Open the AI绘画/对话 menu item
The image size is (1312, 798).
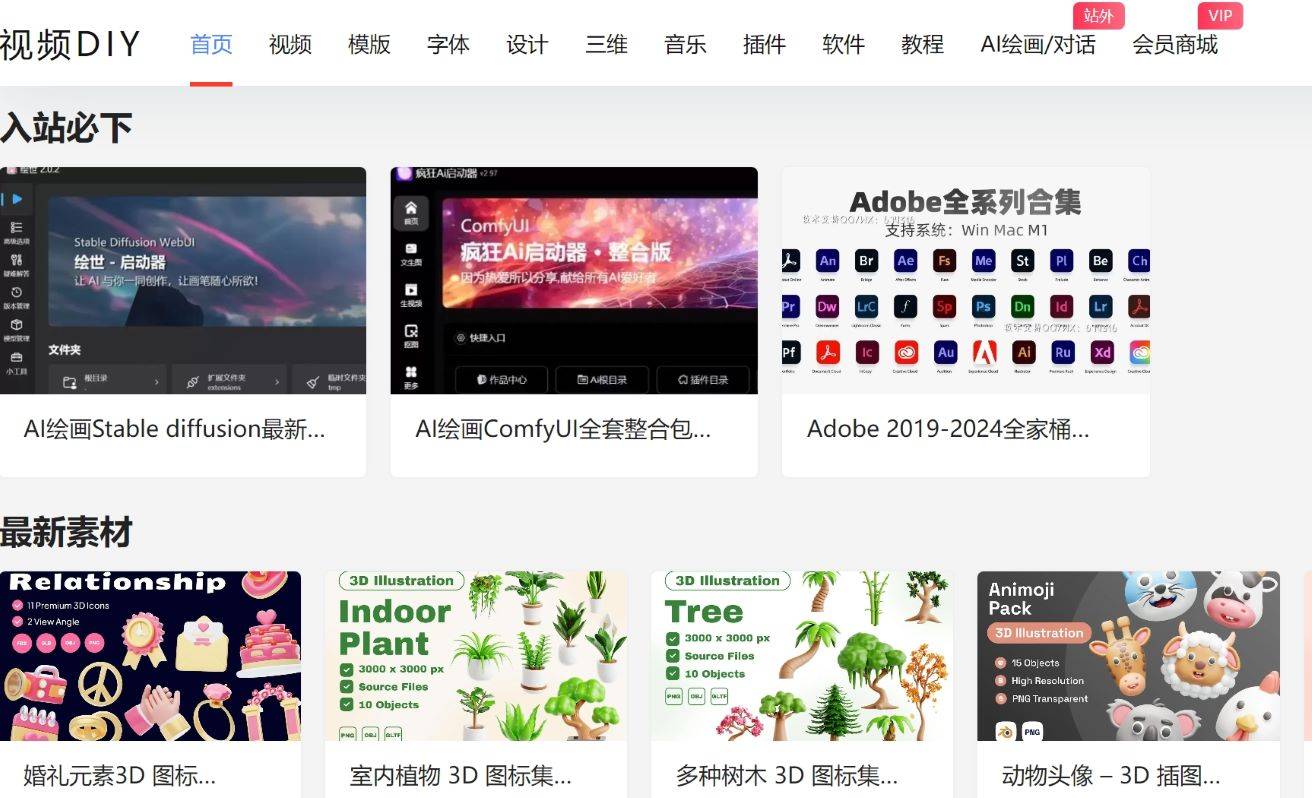click(x=1038, y=44)
